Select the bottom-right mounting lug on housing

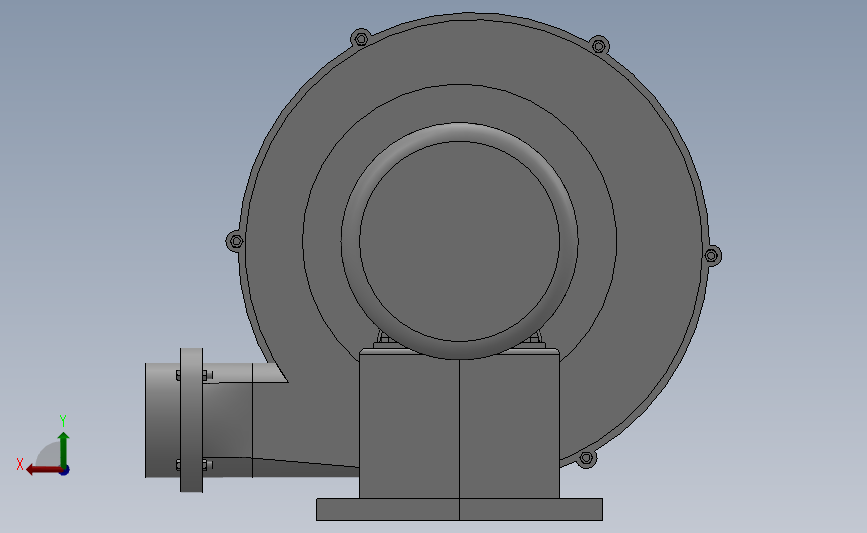(586, 458)
